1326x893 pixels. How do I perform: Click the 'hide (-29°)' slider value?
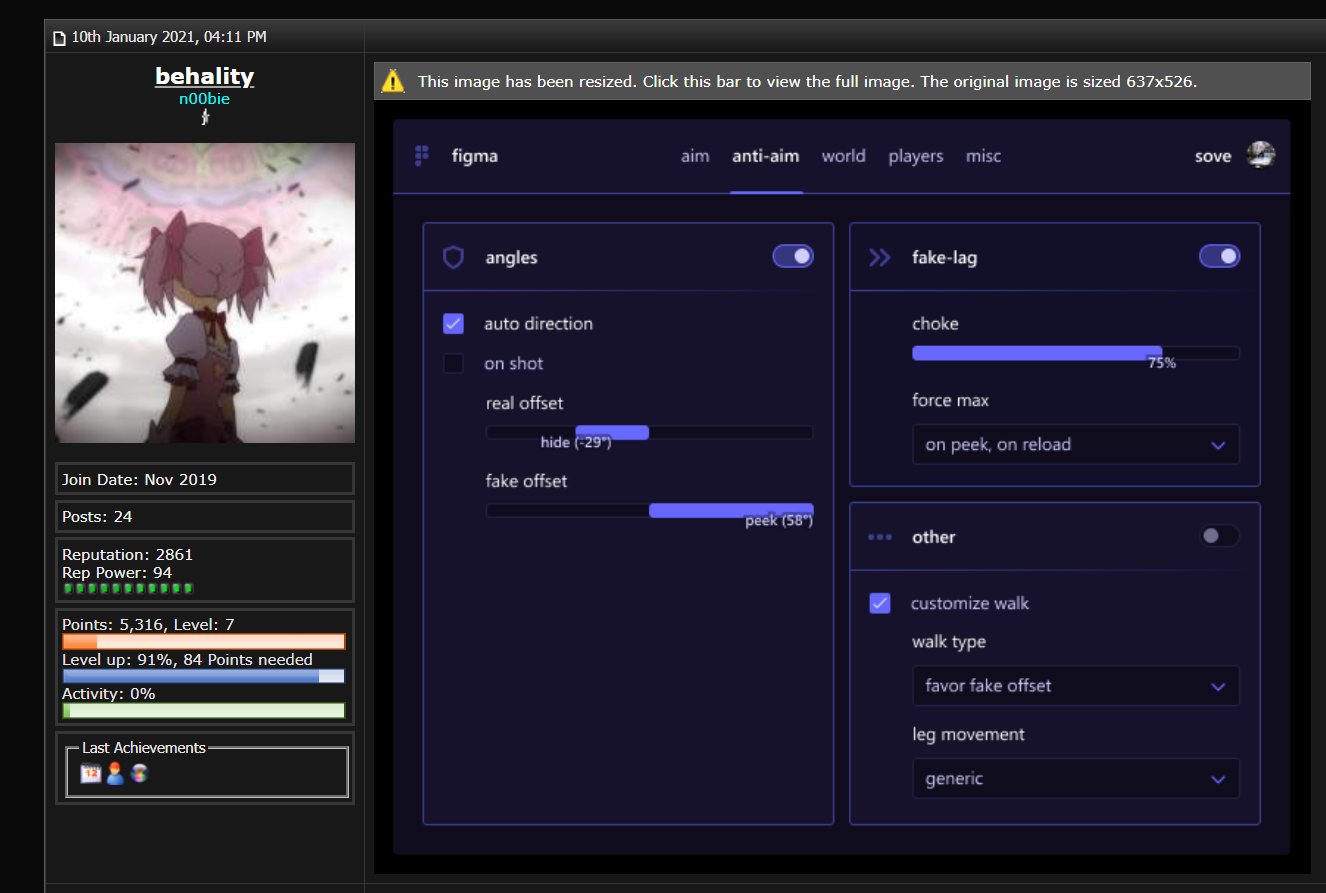coord(576,442)
